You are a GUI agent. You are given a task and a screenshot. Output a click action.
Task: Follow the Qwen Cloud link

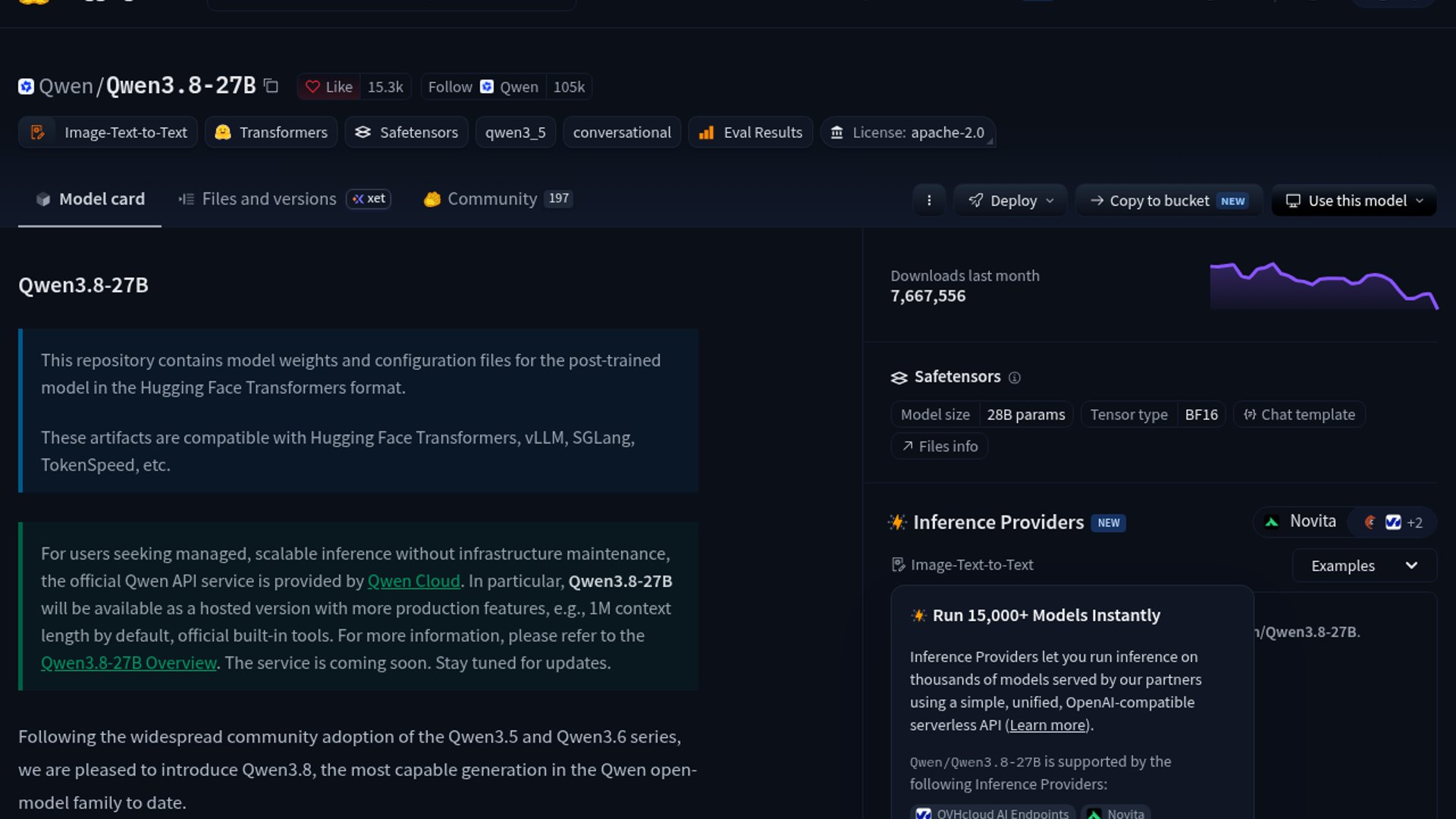pos(414,582)
